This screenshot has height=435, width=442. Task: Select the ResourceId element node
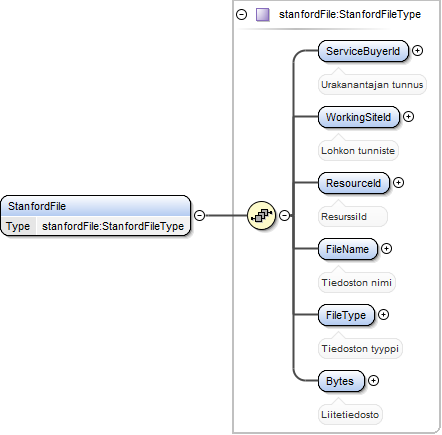(354, 183)
